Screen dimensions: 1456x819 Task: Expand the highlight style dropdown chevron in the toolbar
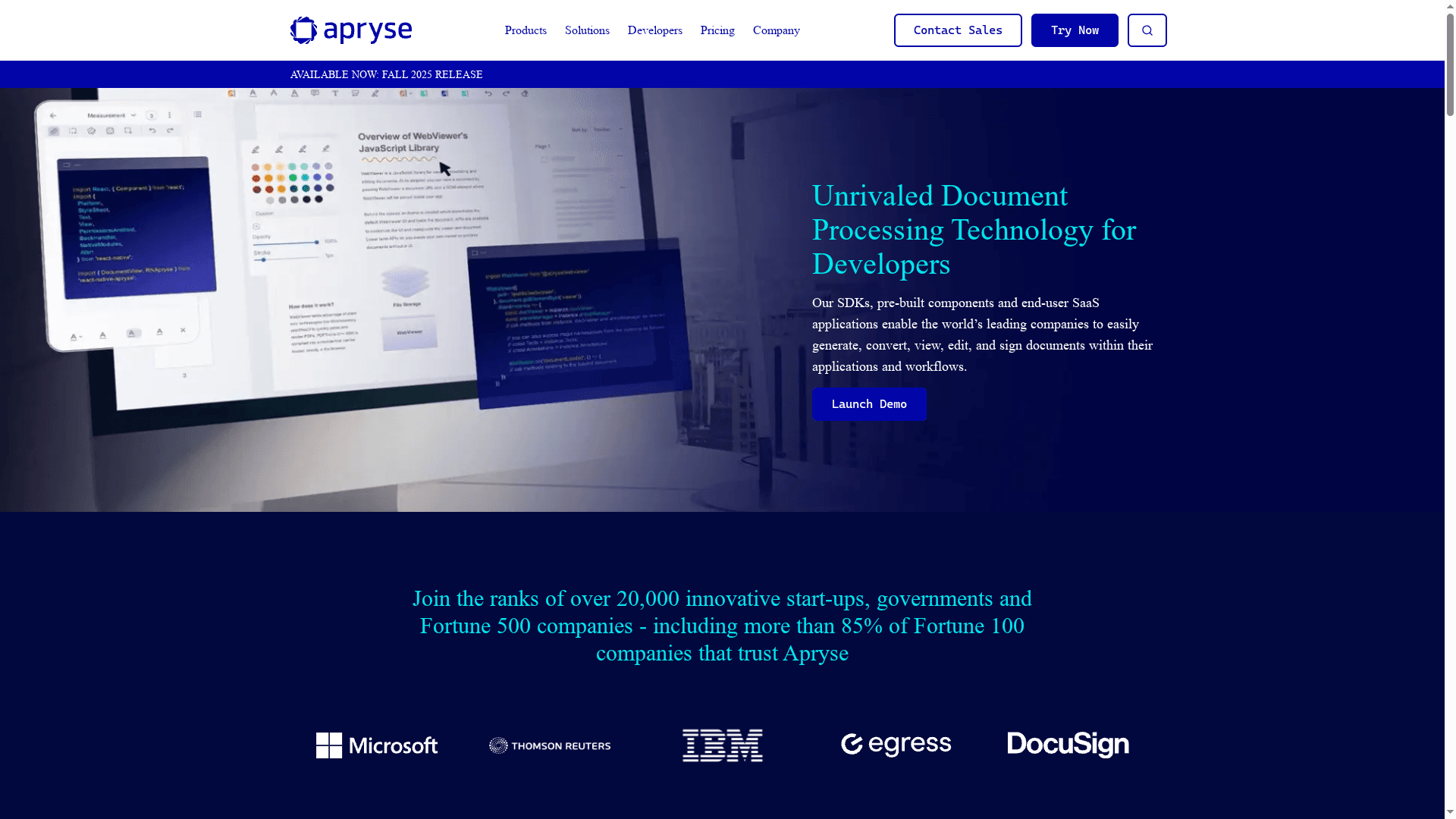tap(409, 93)
